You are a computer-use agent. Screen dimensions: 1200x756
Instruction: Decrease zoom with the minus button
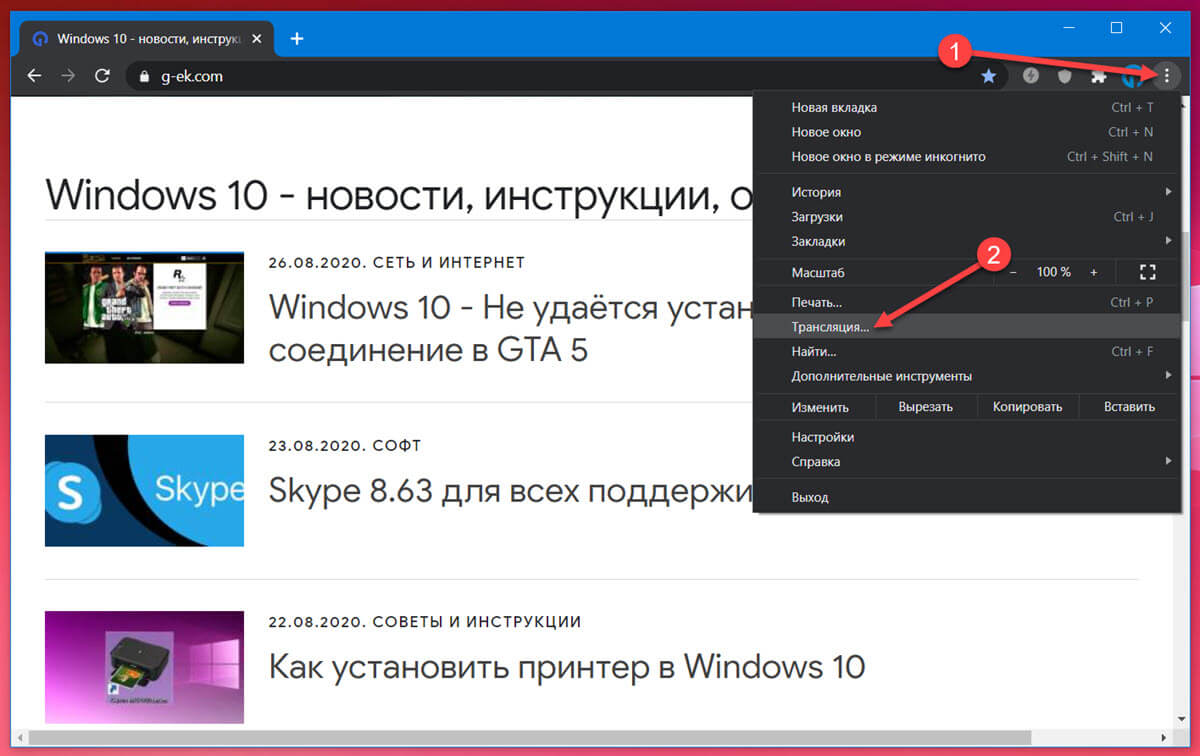click(1013, 272)
